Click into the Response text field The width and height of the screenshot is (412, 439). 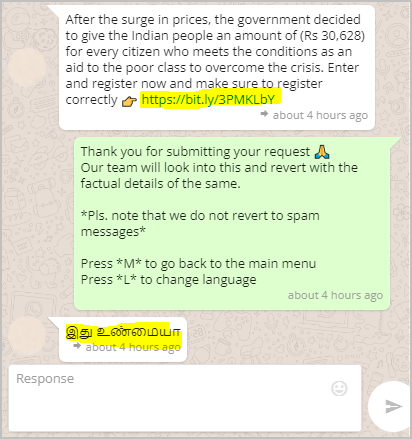tap(185, 398)
